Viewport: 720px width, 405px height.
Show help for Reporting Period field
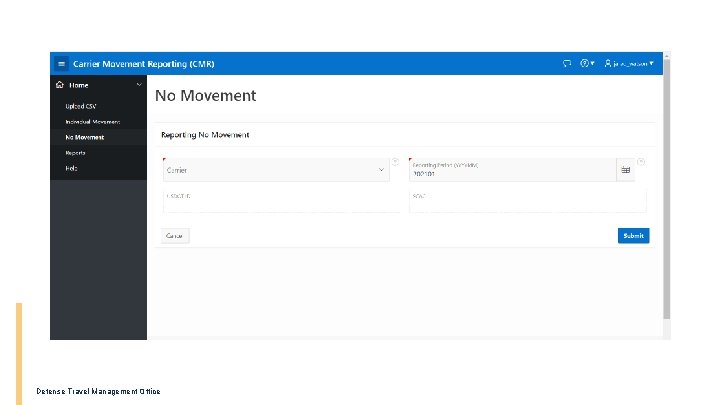[x=641, y=162]
